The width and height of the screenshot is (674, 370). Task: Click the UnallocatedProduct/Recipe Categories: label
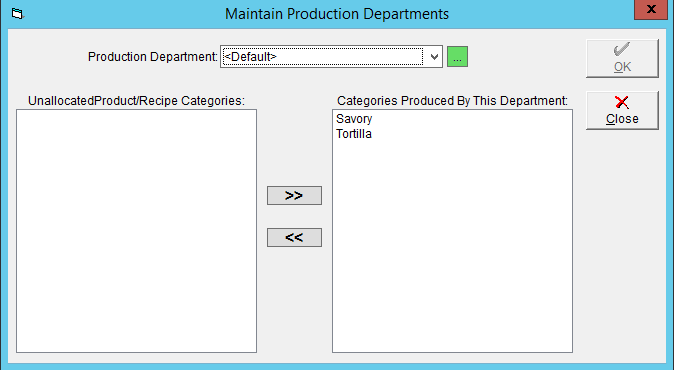click(x=136, y=101)
